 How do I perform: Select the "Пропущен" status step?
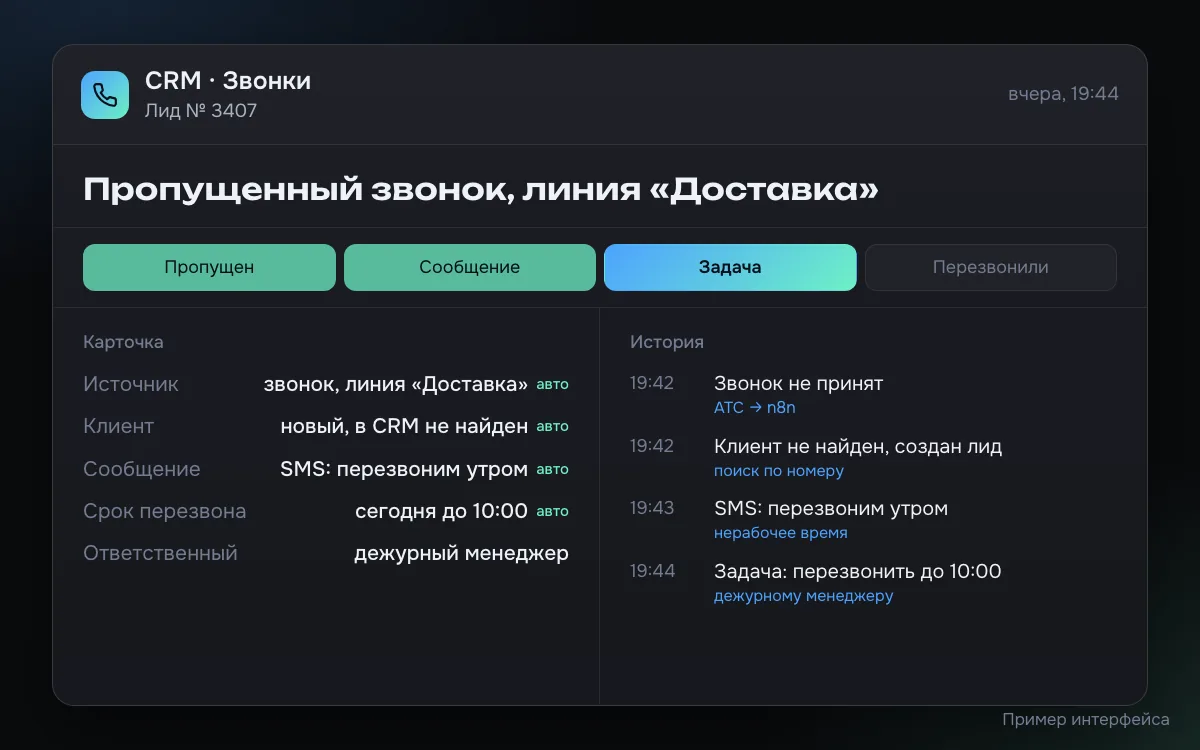pos(209,267)
